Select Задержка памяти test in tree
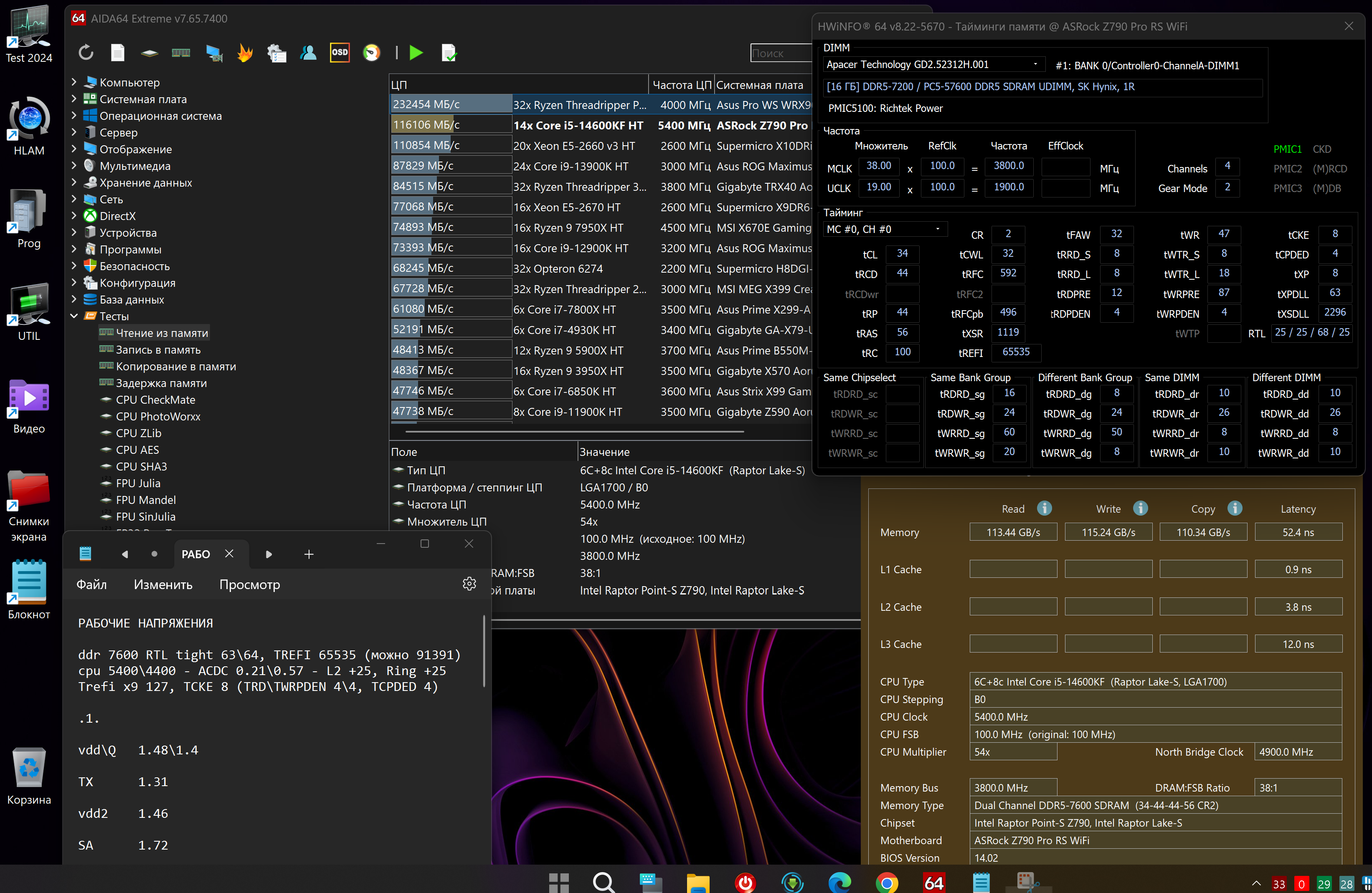 click(161, 383)
